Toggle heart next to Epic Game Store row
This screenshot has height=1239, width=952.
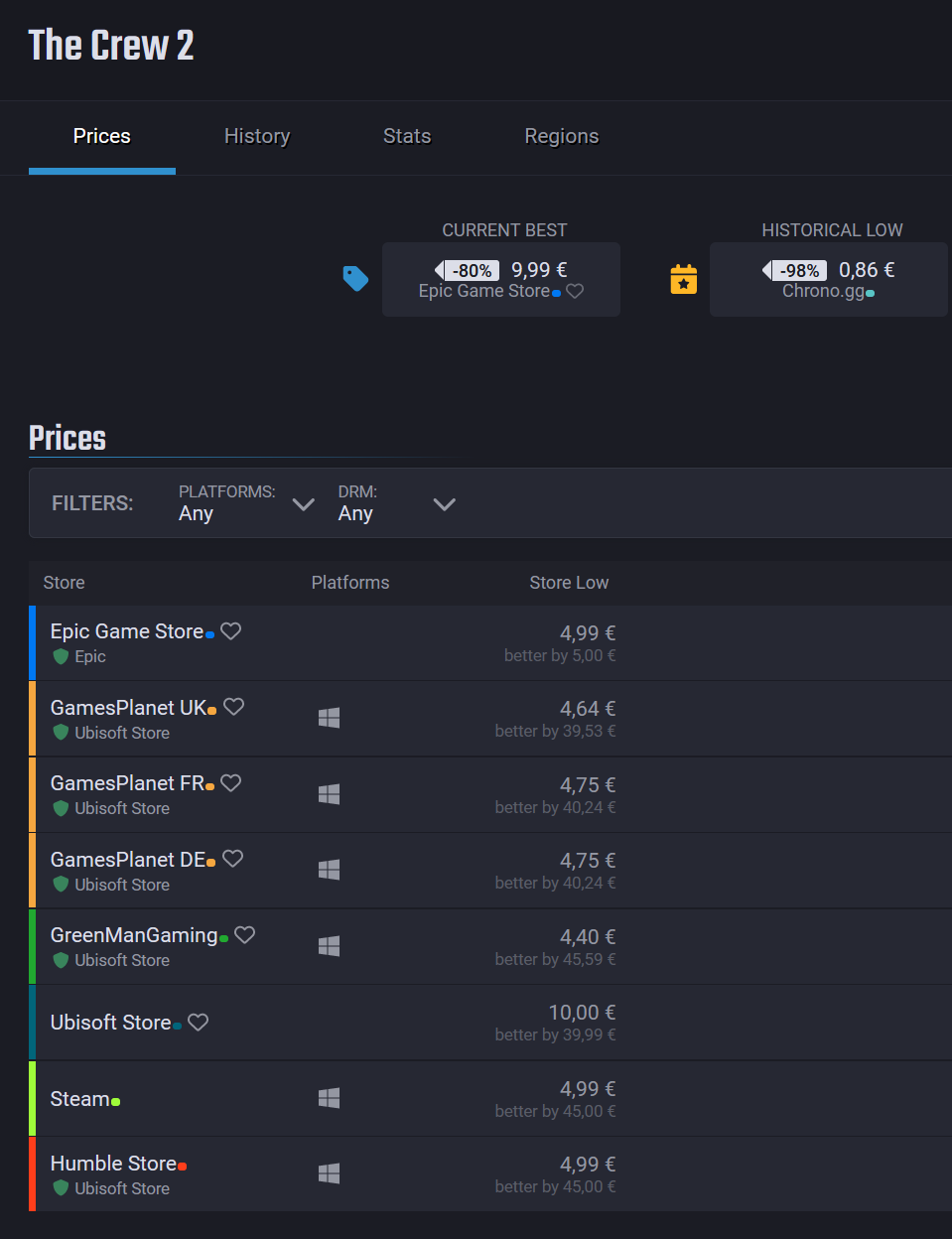[231, 631]
